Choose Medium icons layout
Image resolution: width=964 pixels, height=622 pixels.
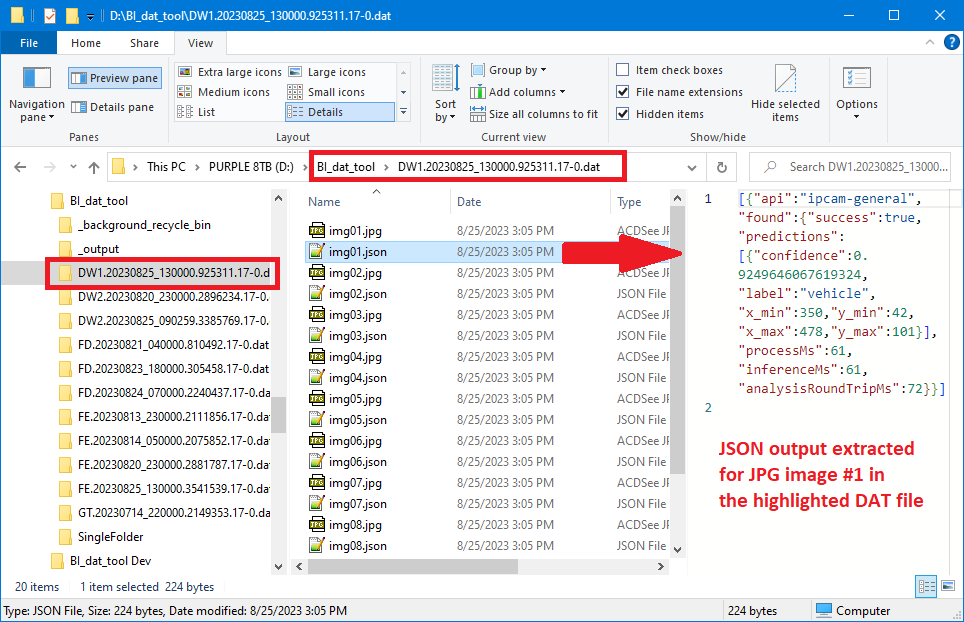(x=224, y=92)
